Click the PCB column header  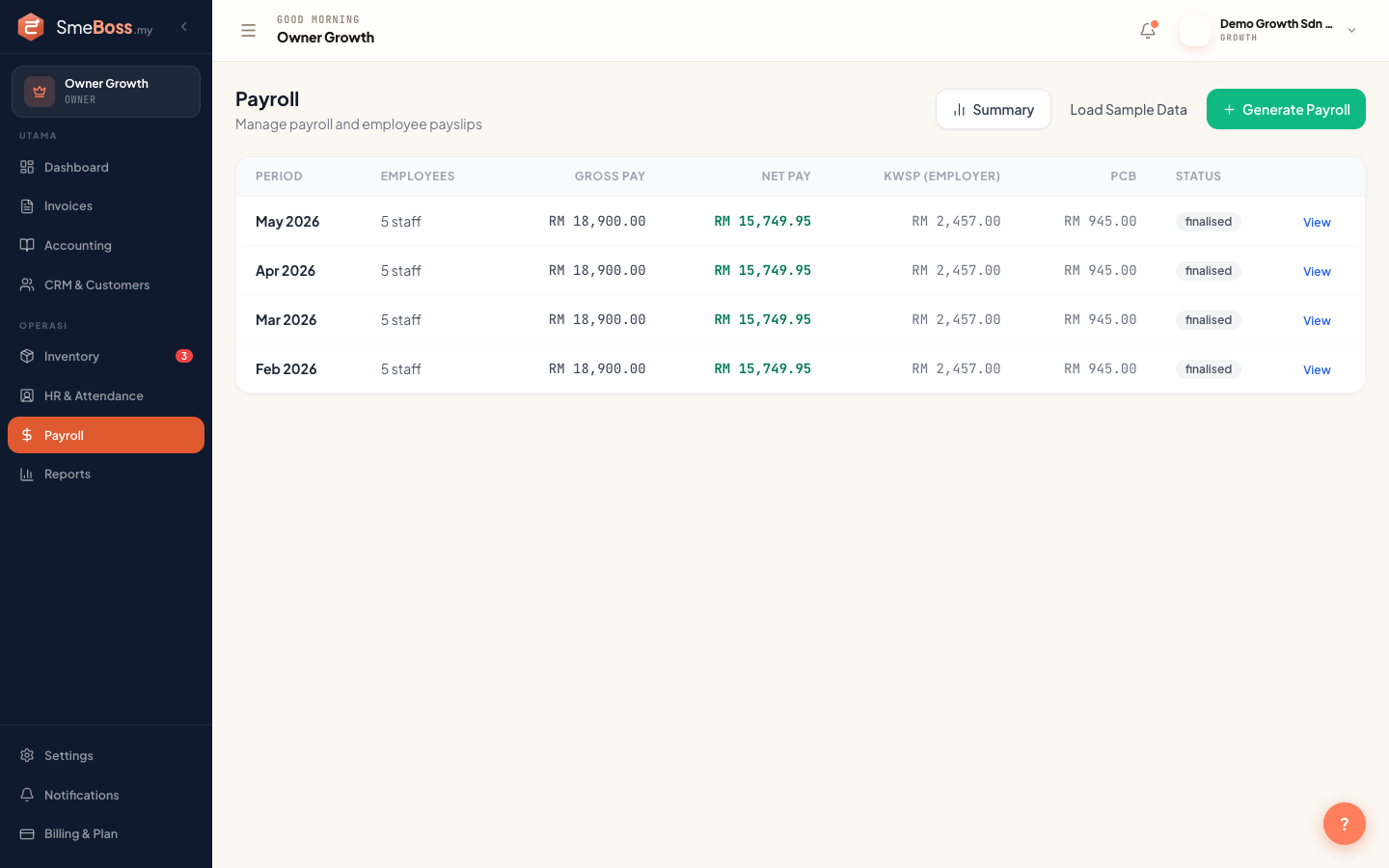click(x=1123, y=176)
